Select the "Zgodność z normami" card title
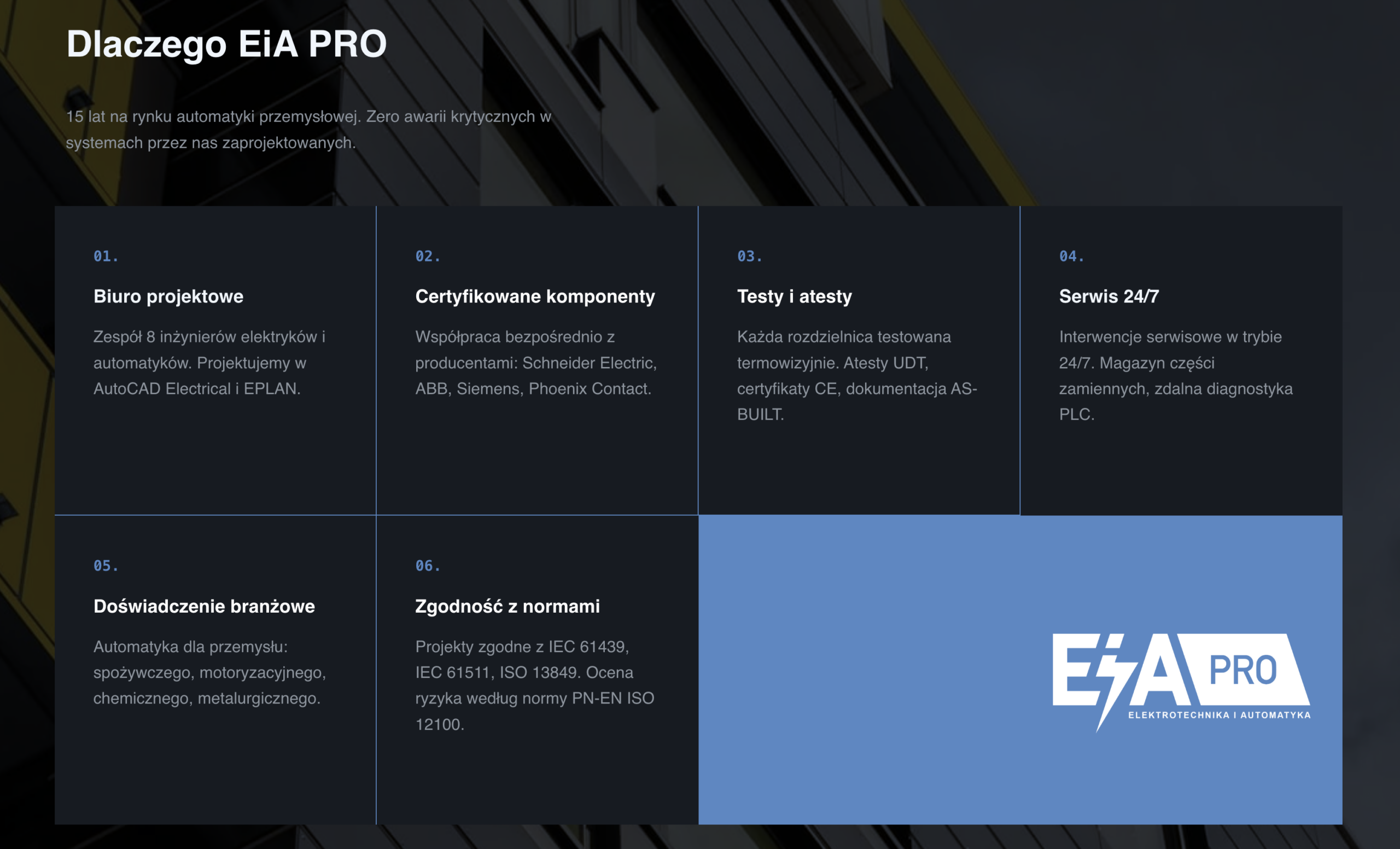Viewport: 1400px width, 849px height. [507, 606]
